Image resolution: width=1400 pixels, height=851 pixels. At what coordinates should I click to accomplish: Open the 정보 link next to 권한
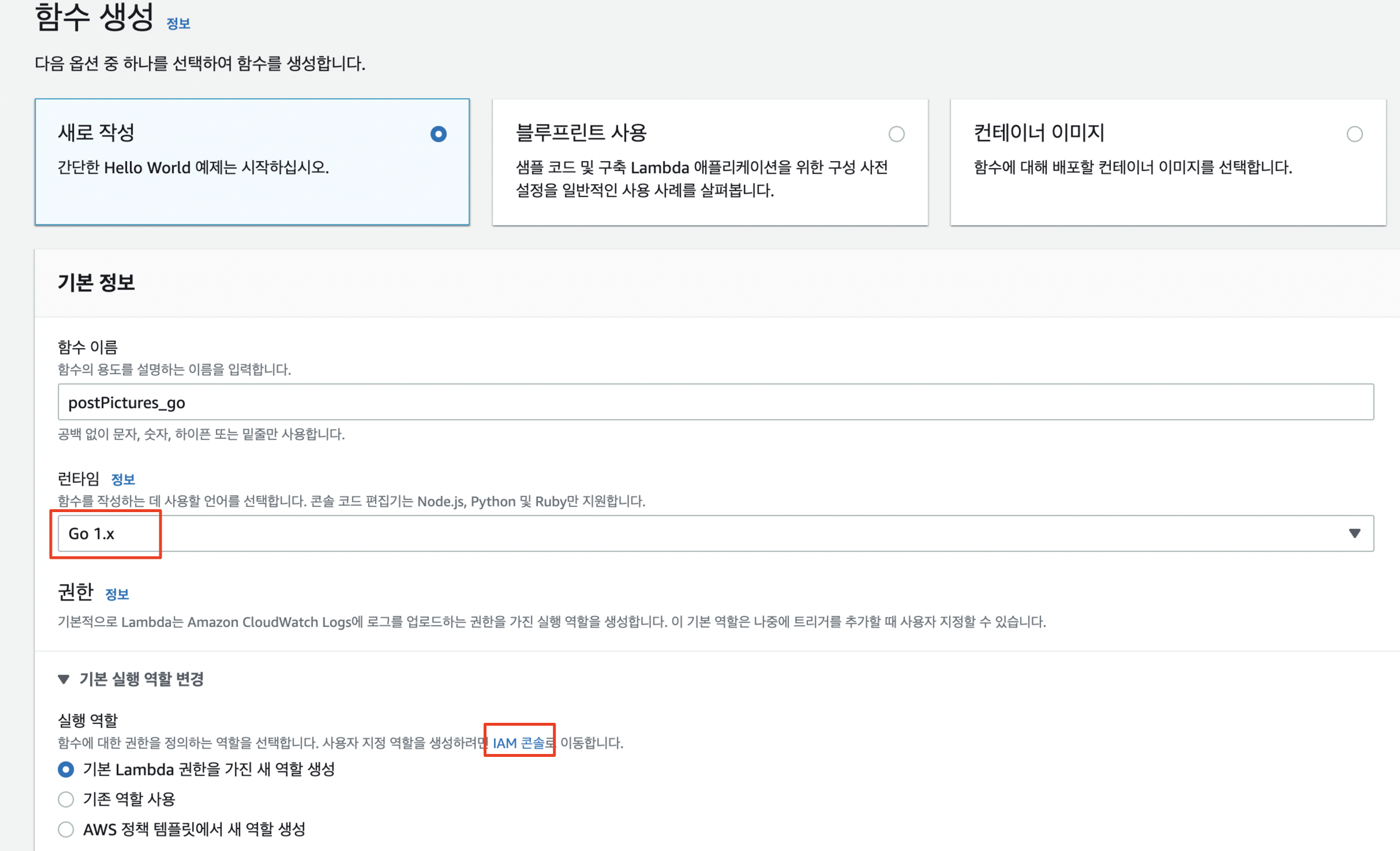pos(117,594)
